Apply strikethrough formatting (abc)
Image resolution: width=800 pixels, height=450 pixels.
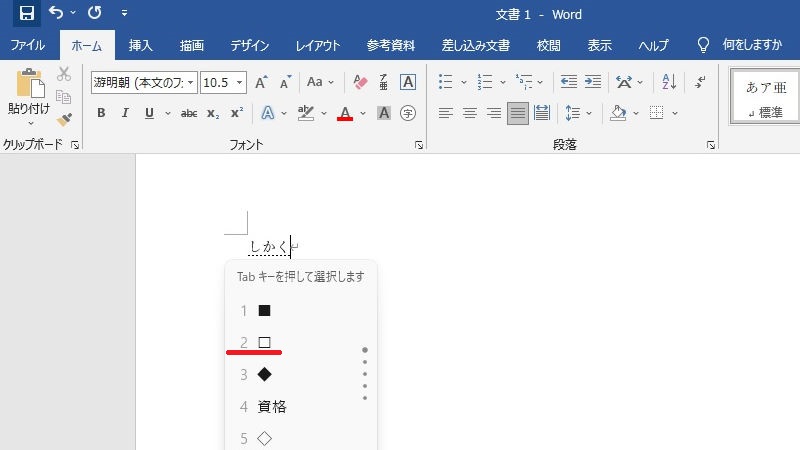pos(188,113)
